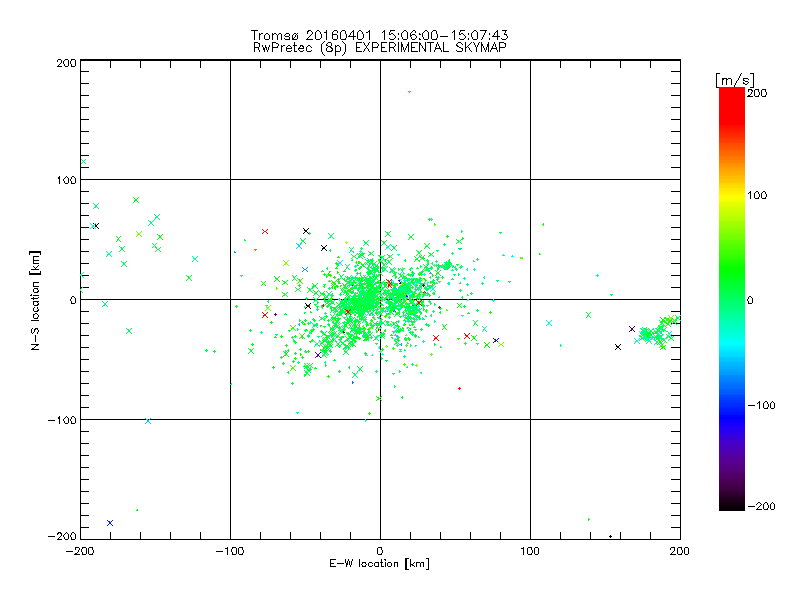Click the isolated cyan X marker on -100 N-S line

[x=148, y=421]
